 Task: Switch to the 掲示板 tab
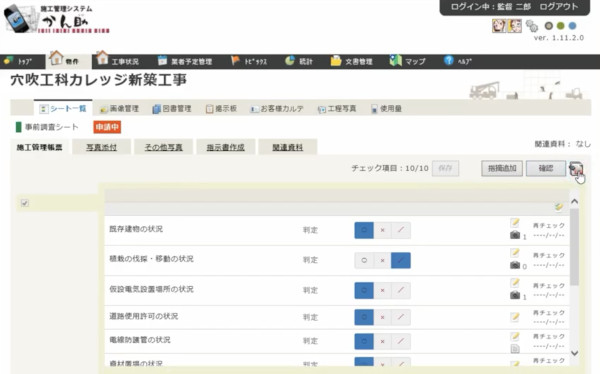pyautogui.click(x=222, y=109)
